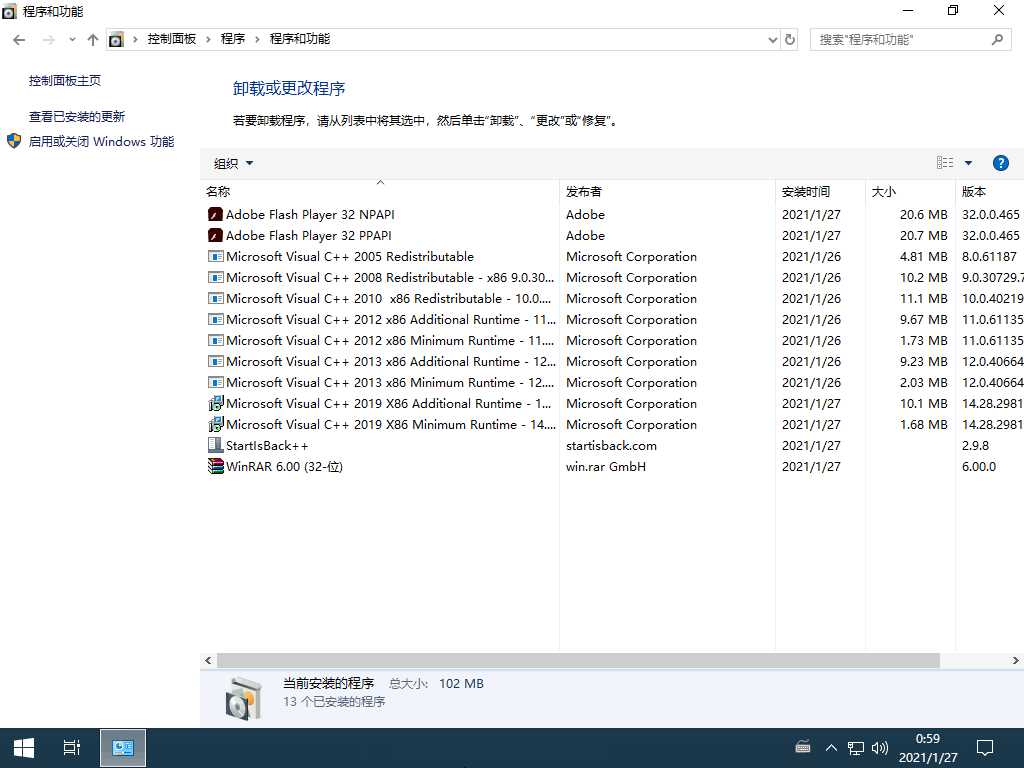This screenshot has width=1024, height=768.
Task: Click the touch keyboard tray icon
Action: click(x=803, y=748)
